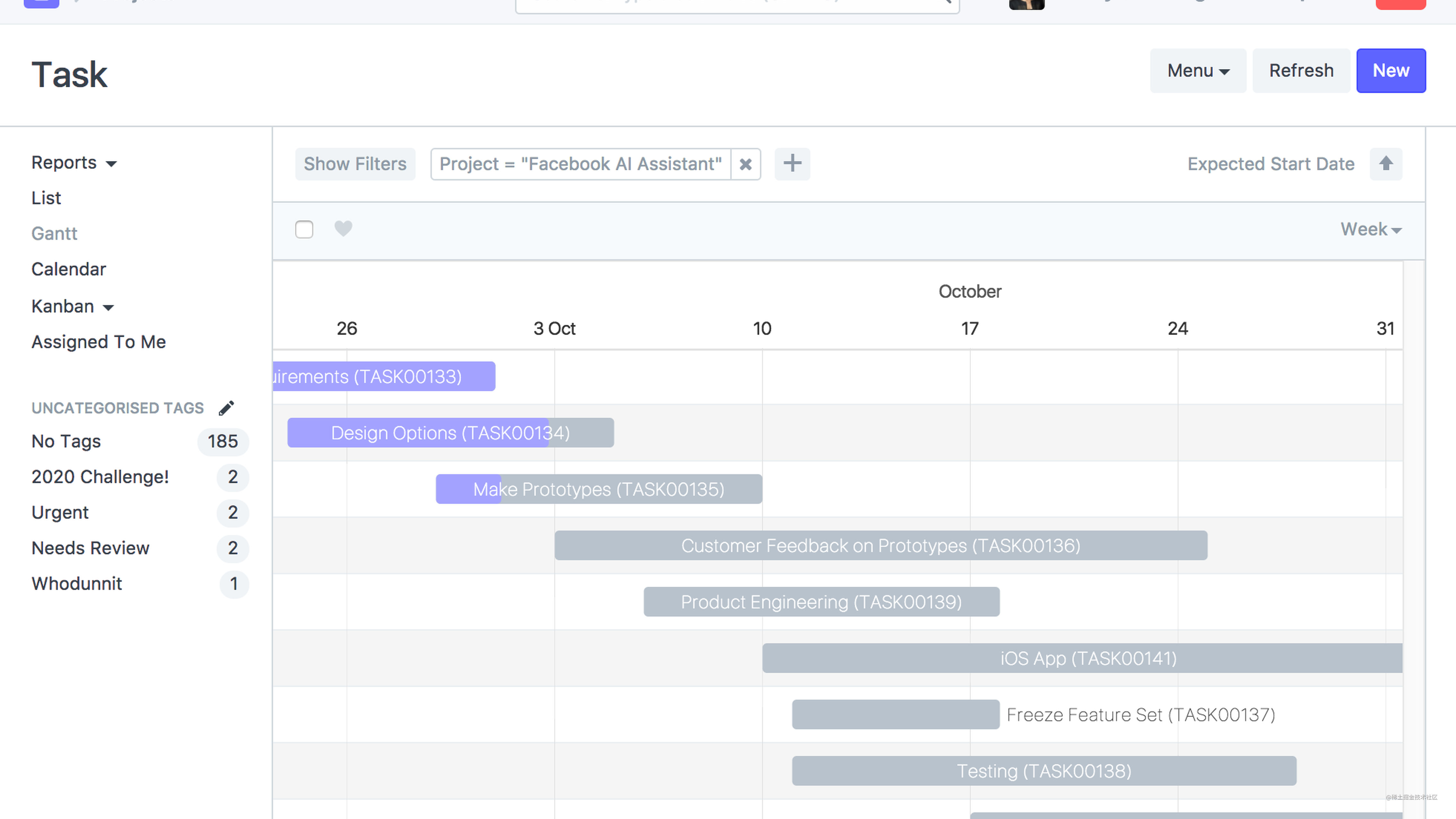This screenshot has width=1456, height=819.
Task: Expand the Kanban dropdown
Action: 72,306
